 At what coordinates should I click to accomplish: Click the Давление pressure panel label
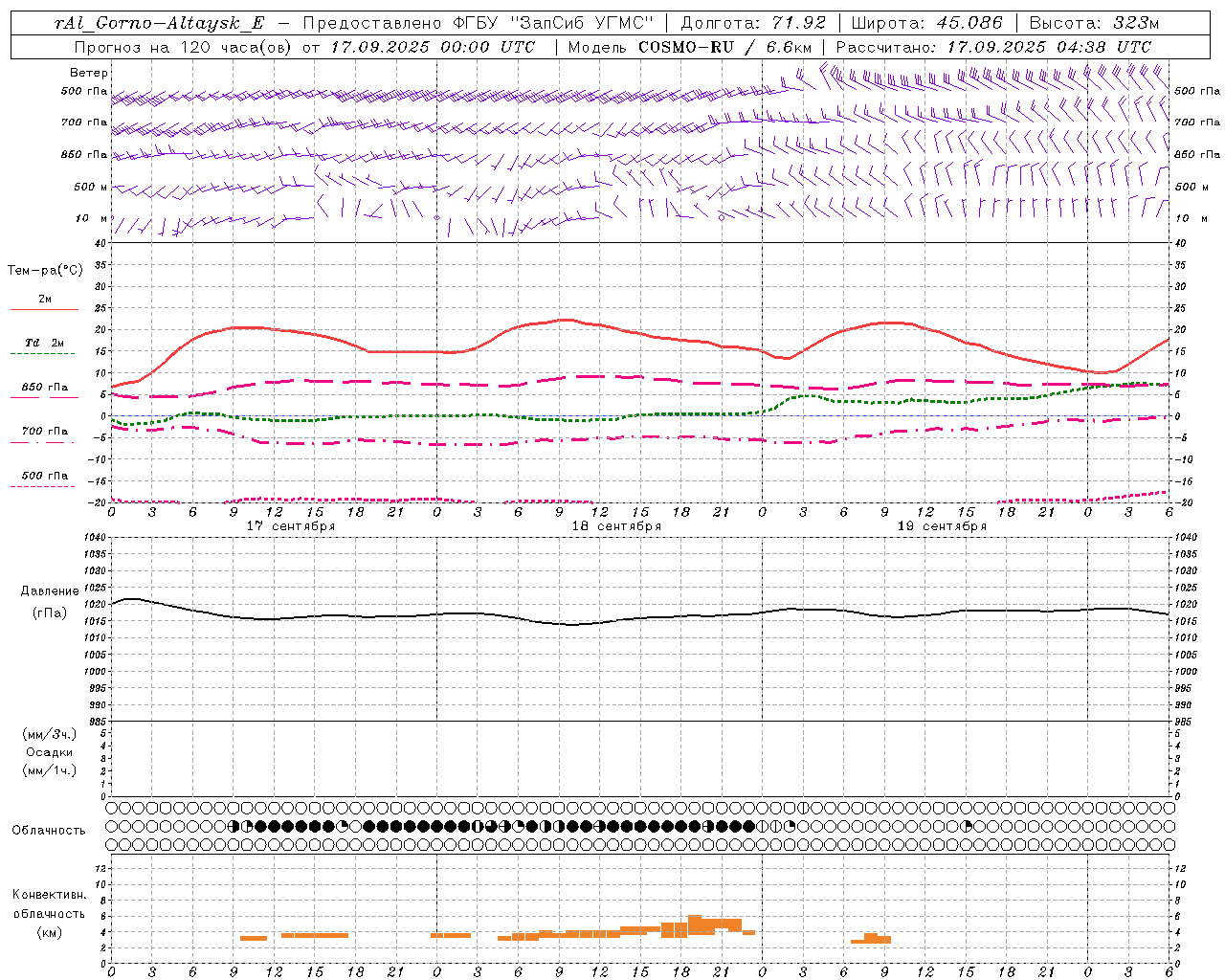point(50,591)
